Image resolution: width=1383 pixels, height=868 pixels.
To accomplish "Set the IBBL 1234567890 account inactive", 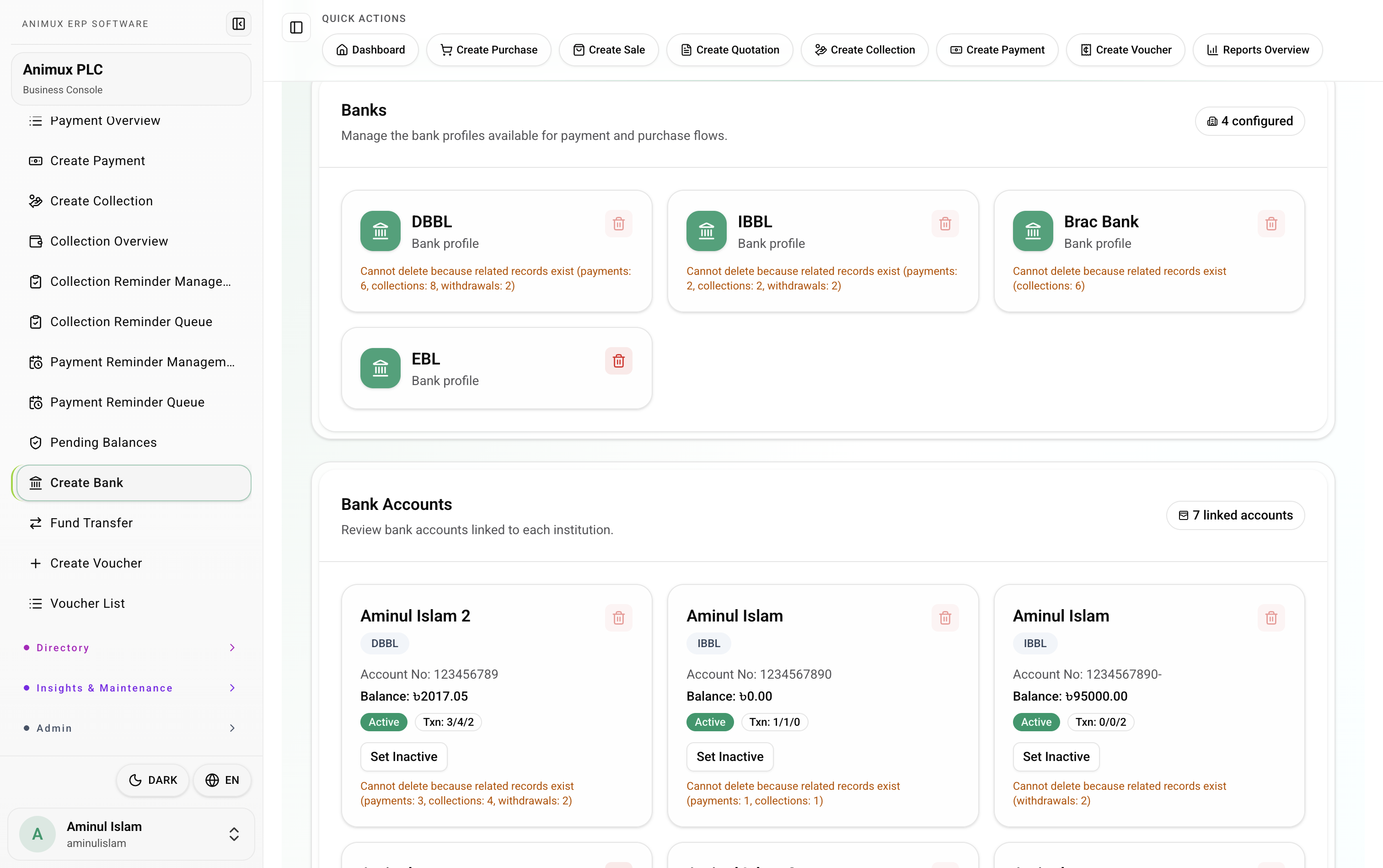I will (x=729, y=756).
